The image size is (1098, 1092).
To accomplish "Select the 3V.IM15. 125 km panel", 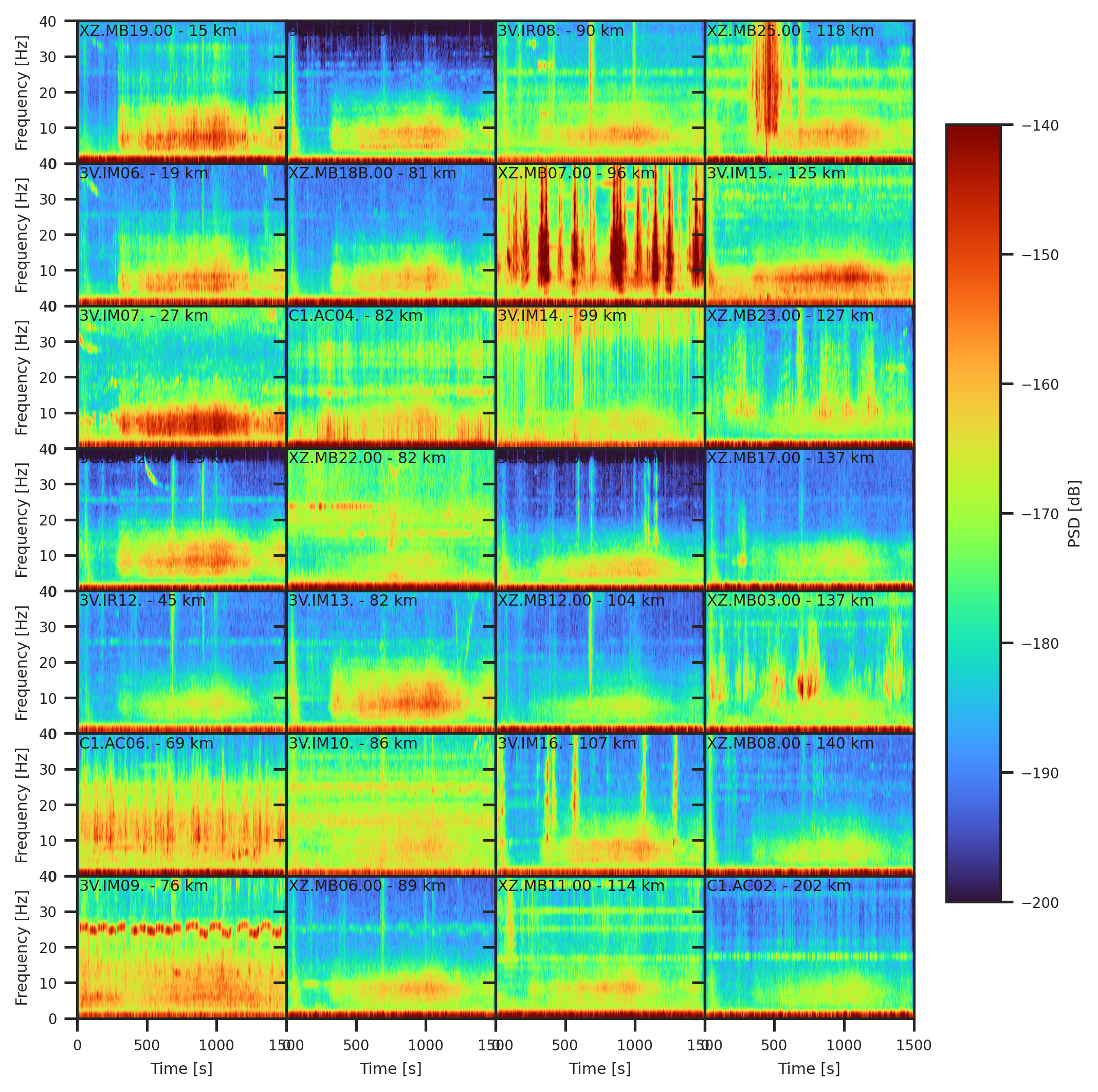I will pos(809,235).
